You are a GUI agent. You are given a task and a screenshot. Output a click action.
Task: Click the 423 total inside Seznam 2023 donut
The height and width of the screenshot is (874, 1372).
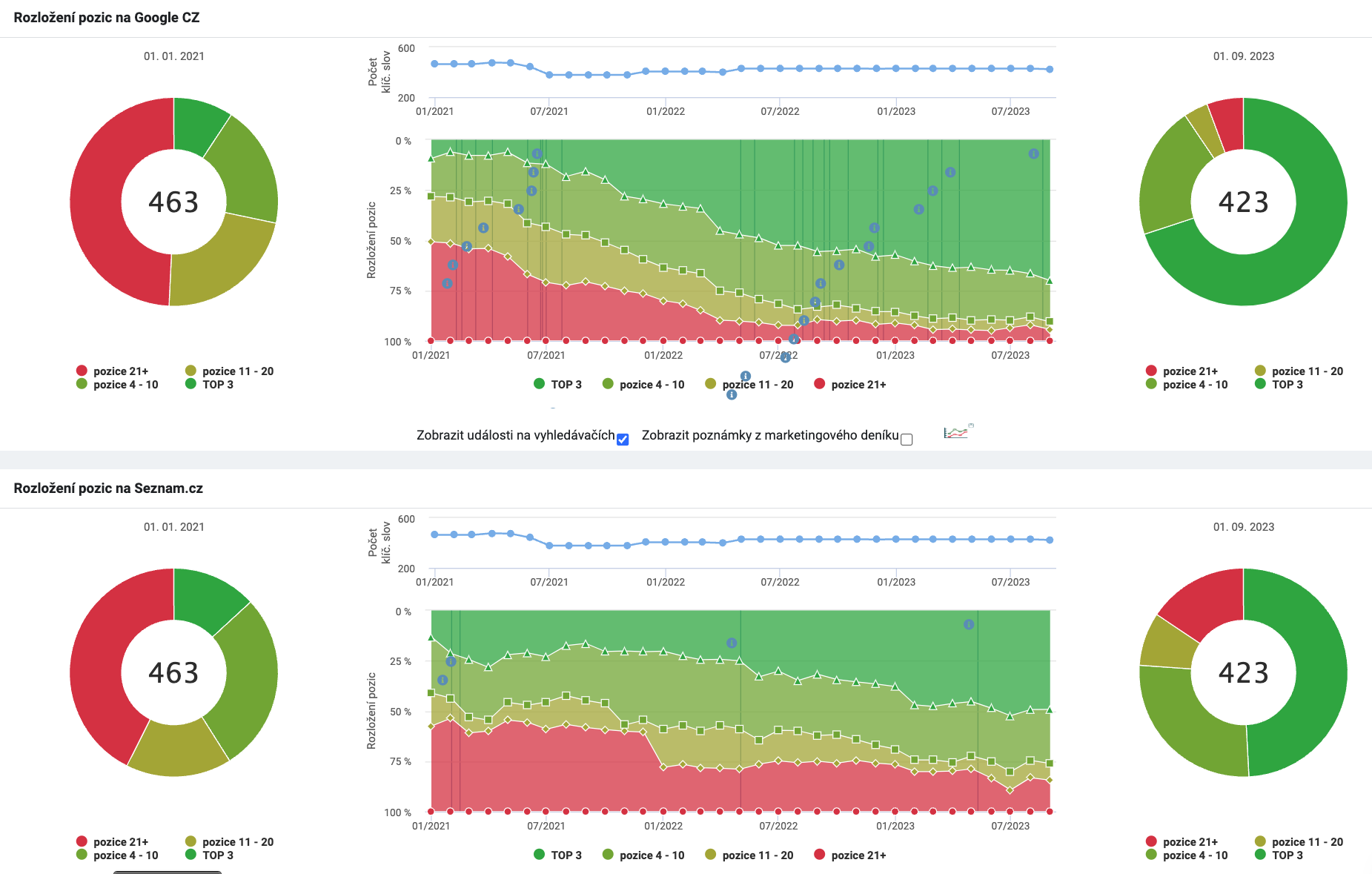[x=1243, y=672]
